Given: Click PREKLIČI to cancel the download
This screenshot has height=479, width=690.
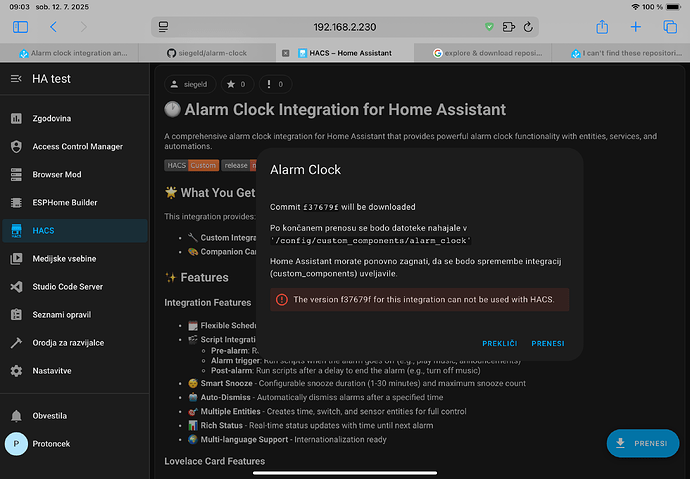Looking at the screenshot, I should coord(499,344).
